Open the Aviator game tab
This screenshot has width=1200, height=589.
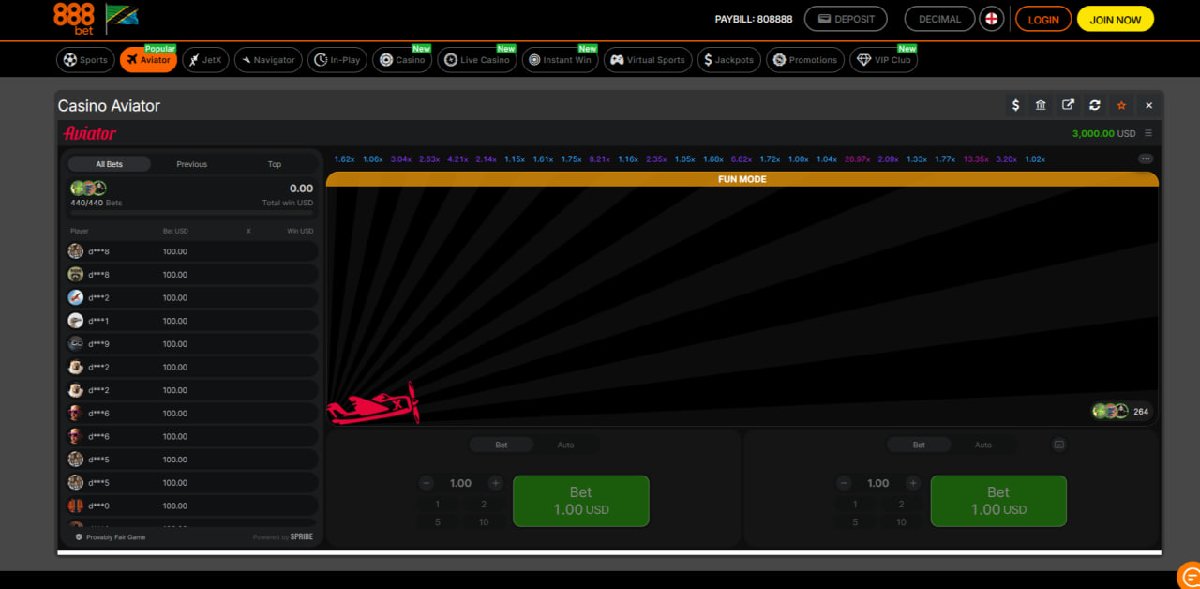(148, 60)
